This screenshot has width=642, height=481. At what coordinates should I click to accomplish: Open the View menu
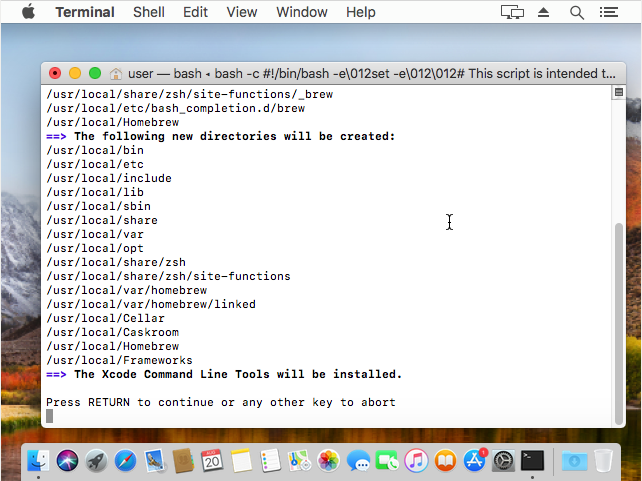coord(242,12)
